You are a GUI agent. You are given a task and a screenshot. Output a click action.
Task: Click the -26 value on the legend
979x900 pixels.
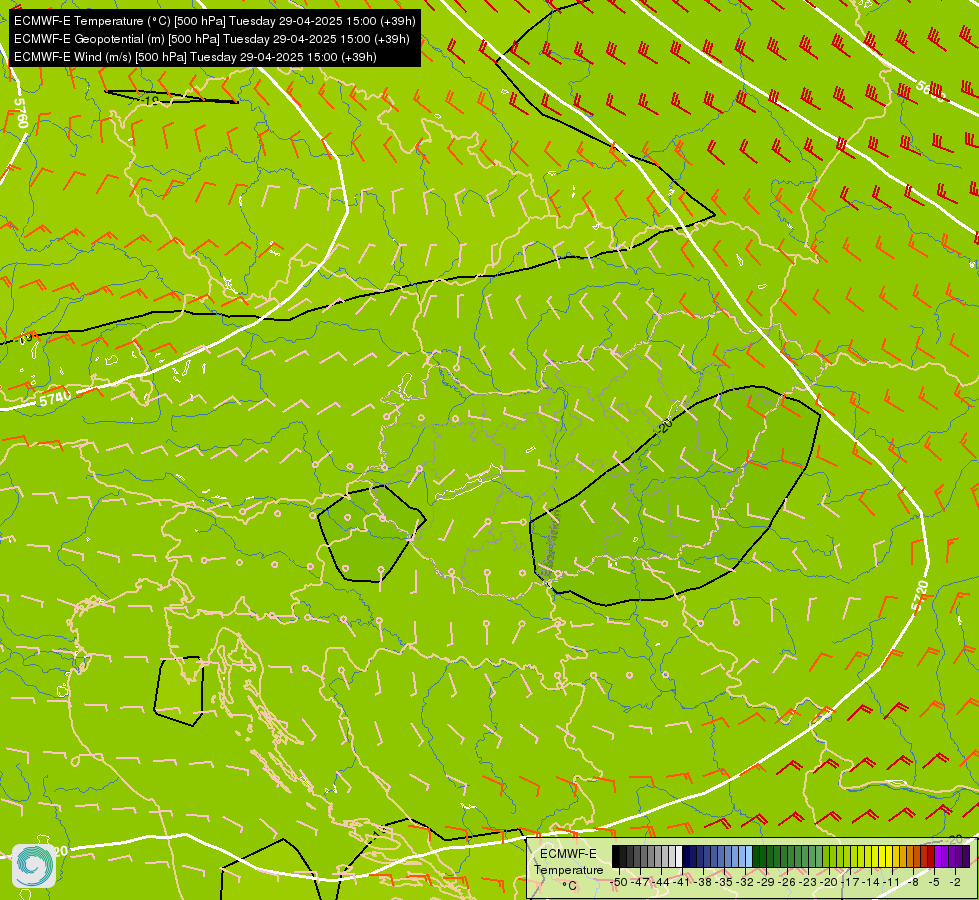(x=787, y=882)
